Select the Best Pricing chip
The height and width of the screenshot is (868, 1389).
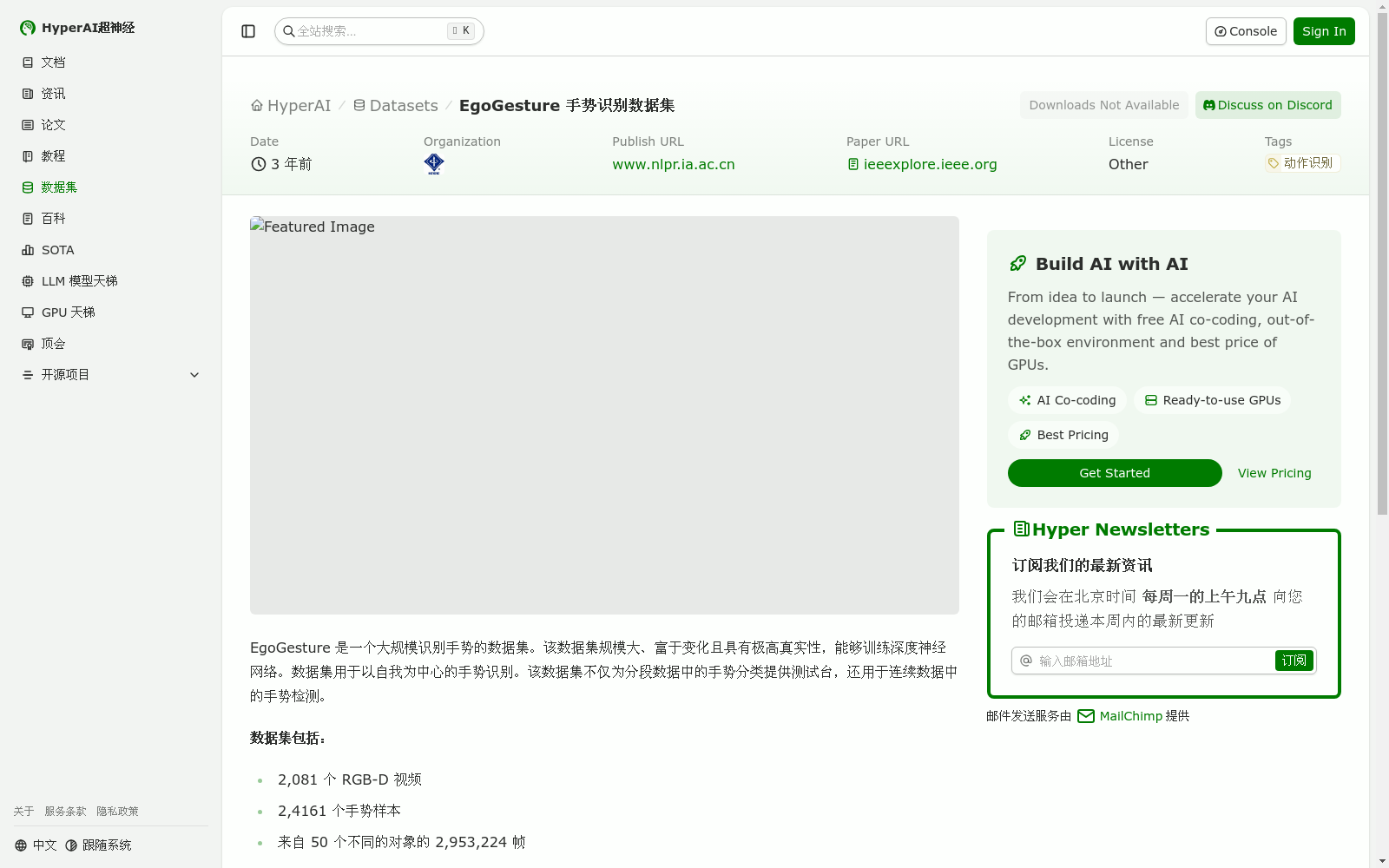coord(1063,435)
